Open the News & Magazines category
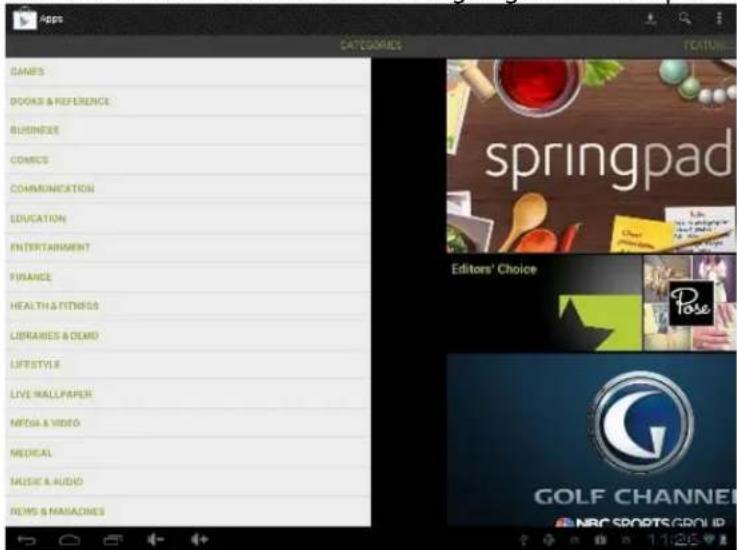Image resolution: width=737 pixels, height=550 pixels. [188, 511]
